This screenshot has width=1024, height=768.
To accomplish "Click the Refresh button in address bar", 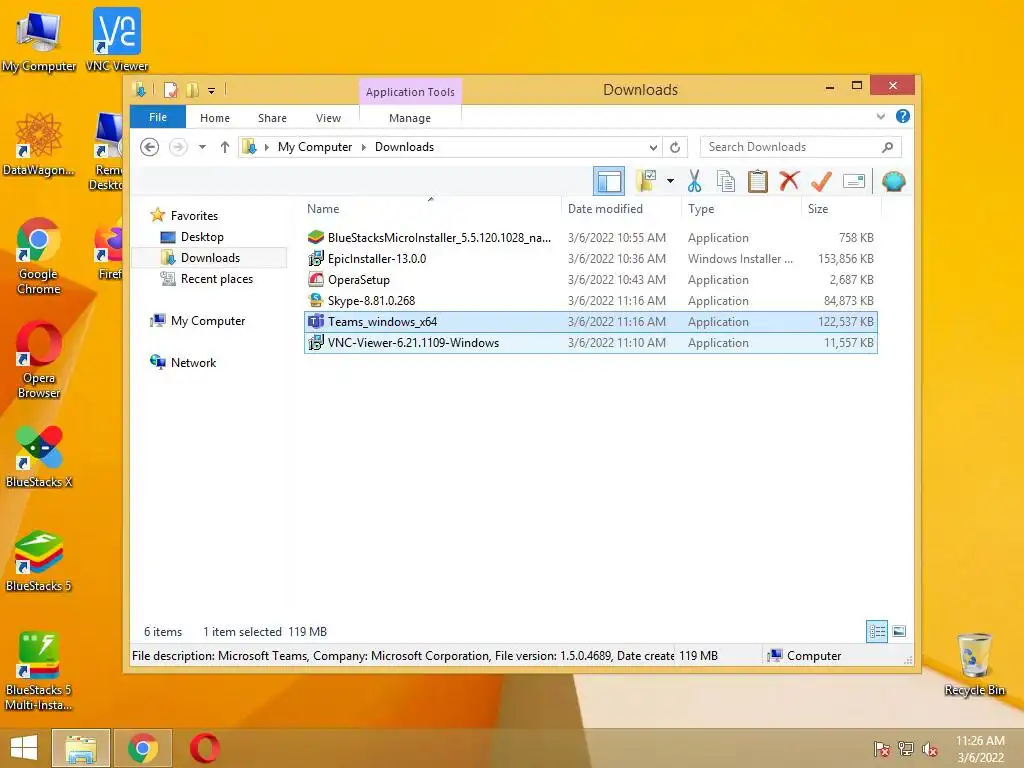I will click(x=675, y=147).
